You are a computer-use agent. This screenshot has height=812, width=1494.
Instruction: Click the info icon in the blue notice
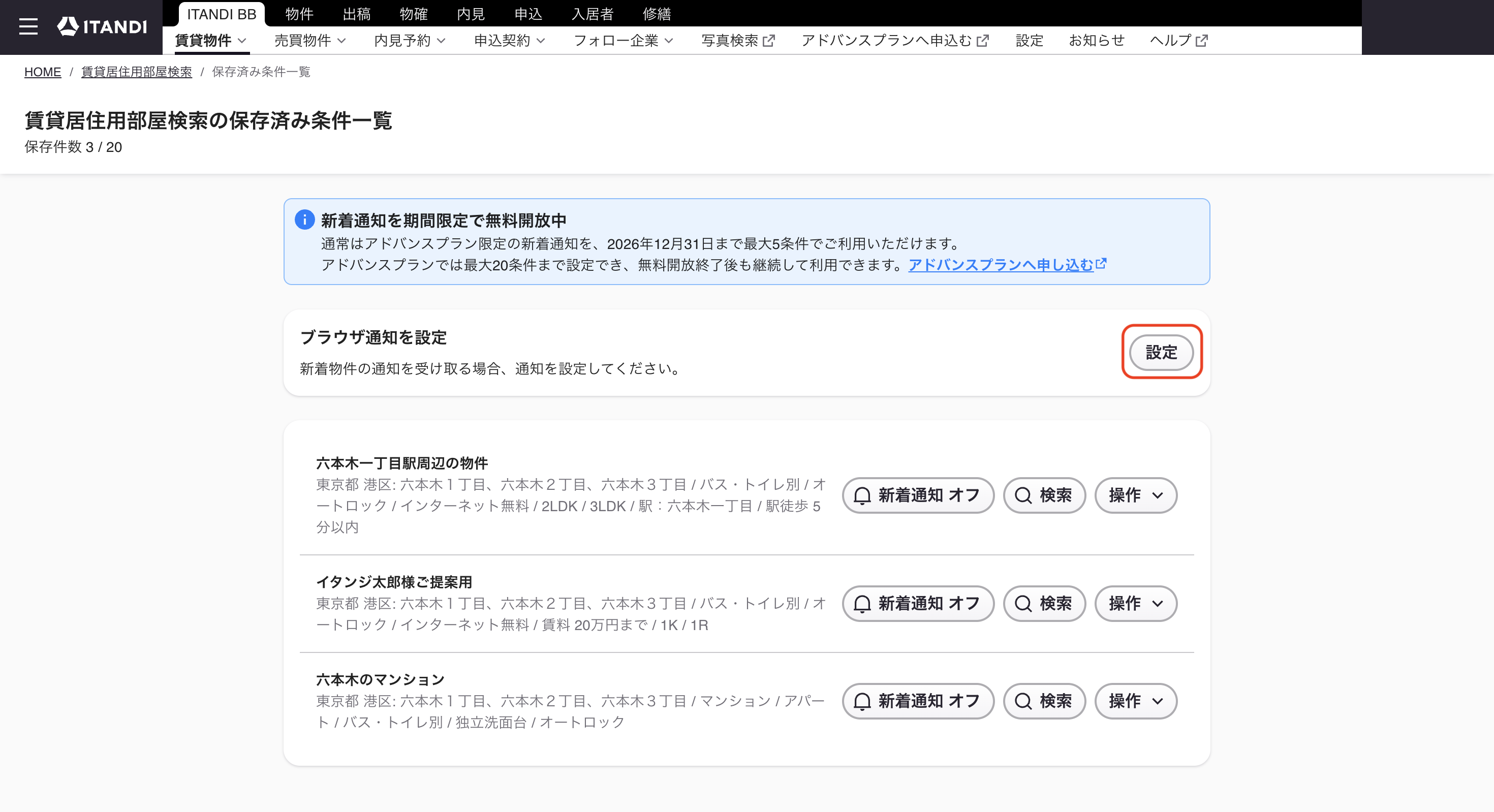tap(304, 220)
